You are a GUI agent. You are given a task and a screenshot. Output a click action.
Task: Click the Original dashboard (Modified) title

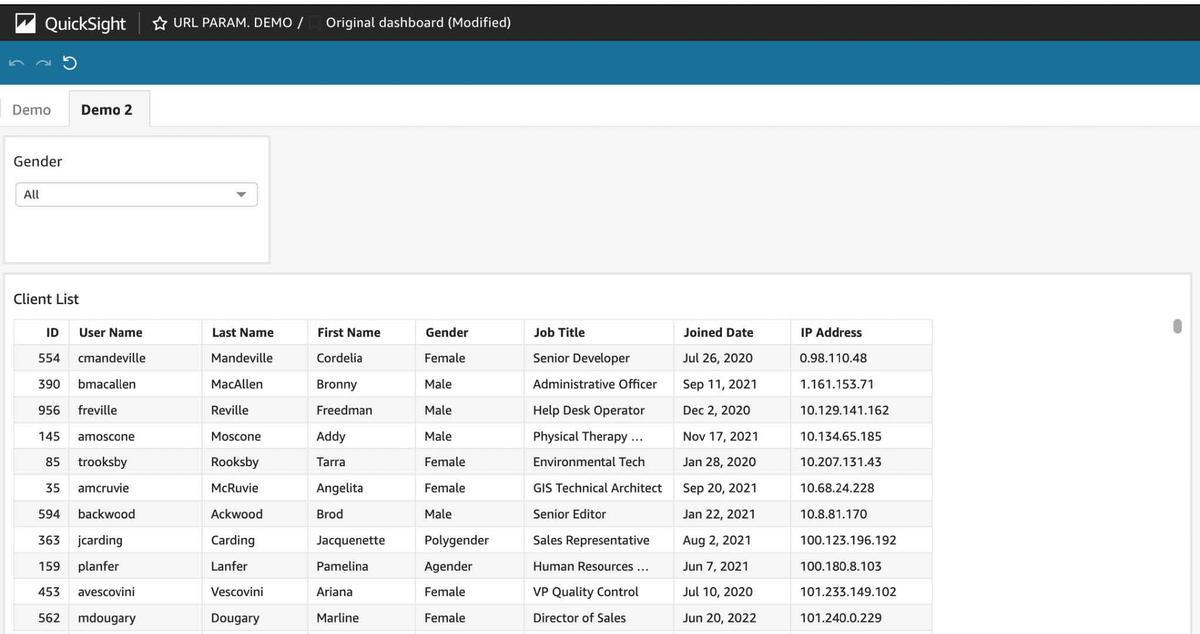click(418, 23)
